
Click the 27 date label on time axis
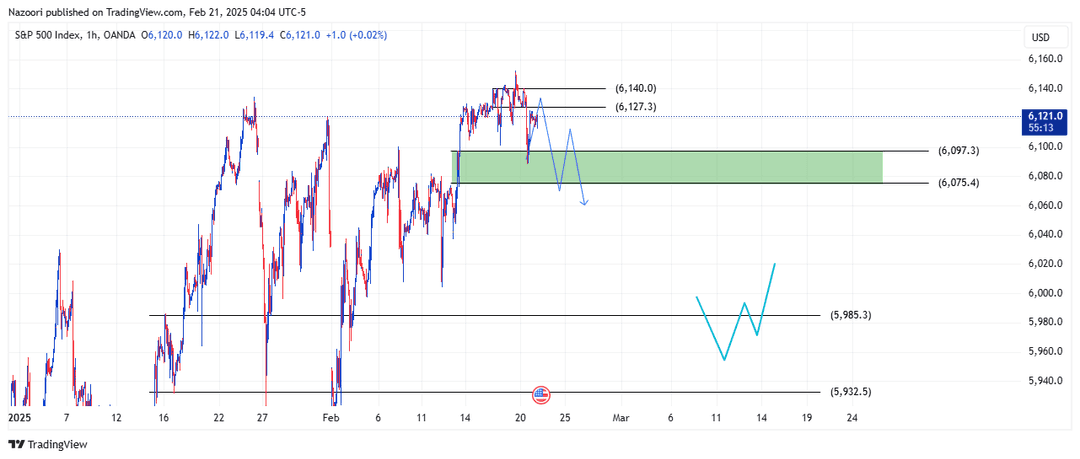262,418
